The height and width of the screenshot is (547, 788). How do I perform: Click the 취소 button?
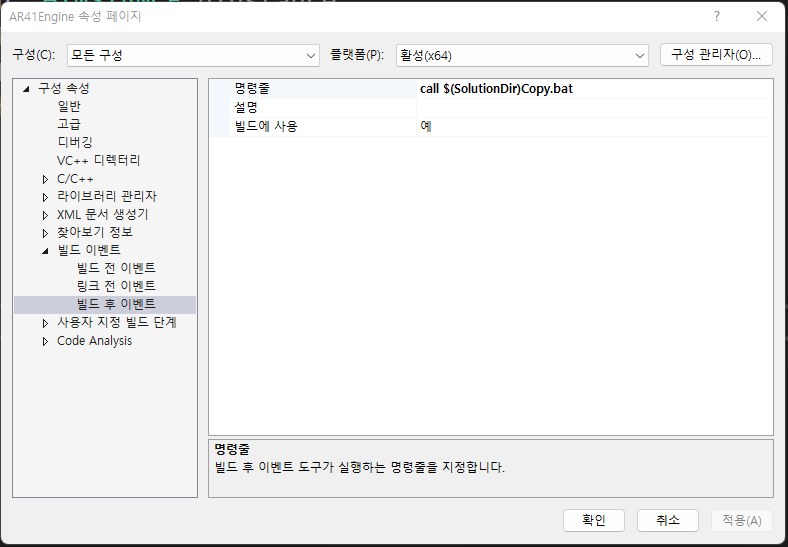(667, 520)
